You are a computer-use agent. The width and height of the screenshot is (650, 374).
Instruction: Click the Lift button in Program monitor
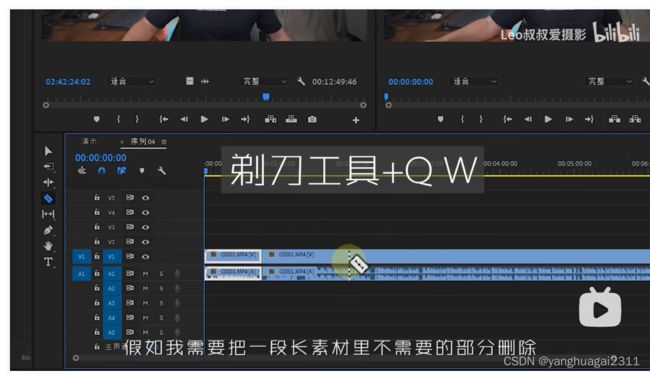614,119
